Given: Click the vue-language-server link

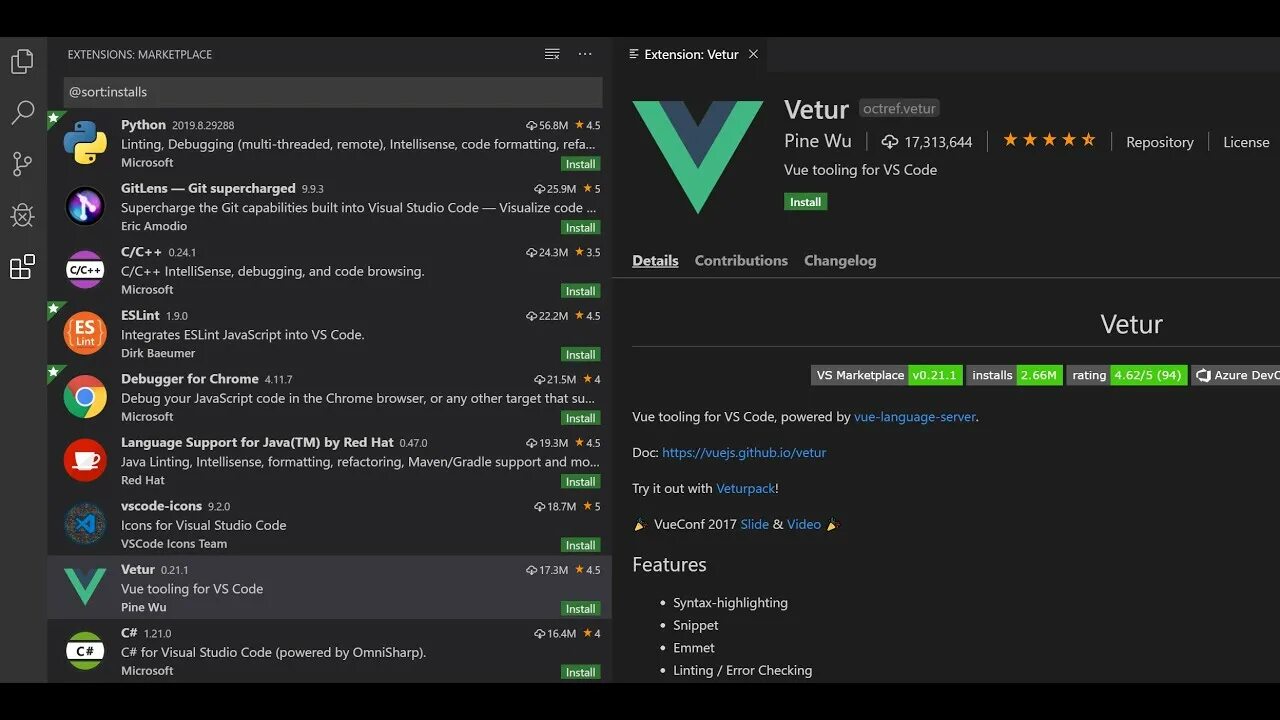Looking at the screenshot, I should 914,416.
